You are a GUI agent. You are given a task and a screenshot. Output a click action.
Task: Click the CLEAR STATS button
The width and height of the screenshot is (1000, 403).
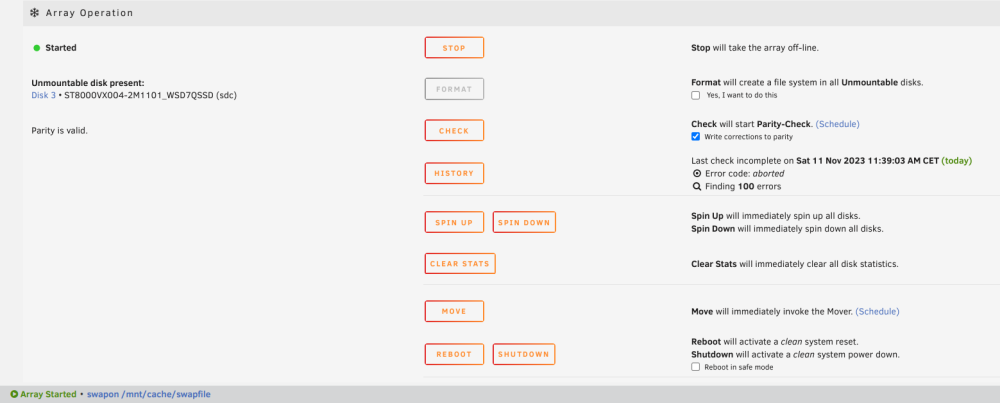pos(460,263)
